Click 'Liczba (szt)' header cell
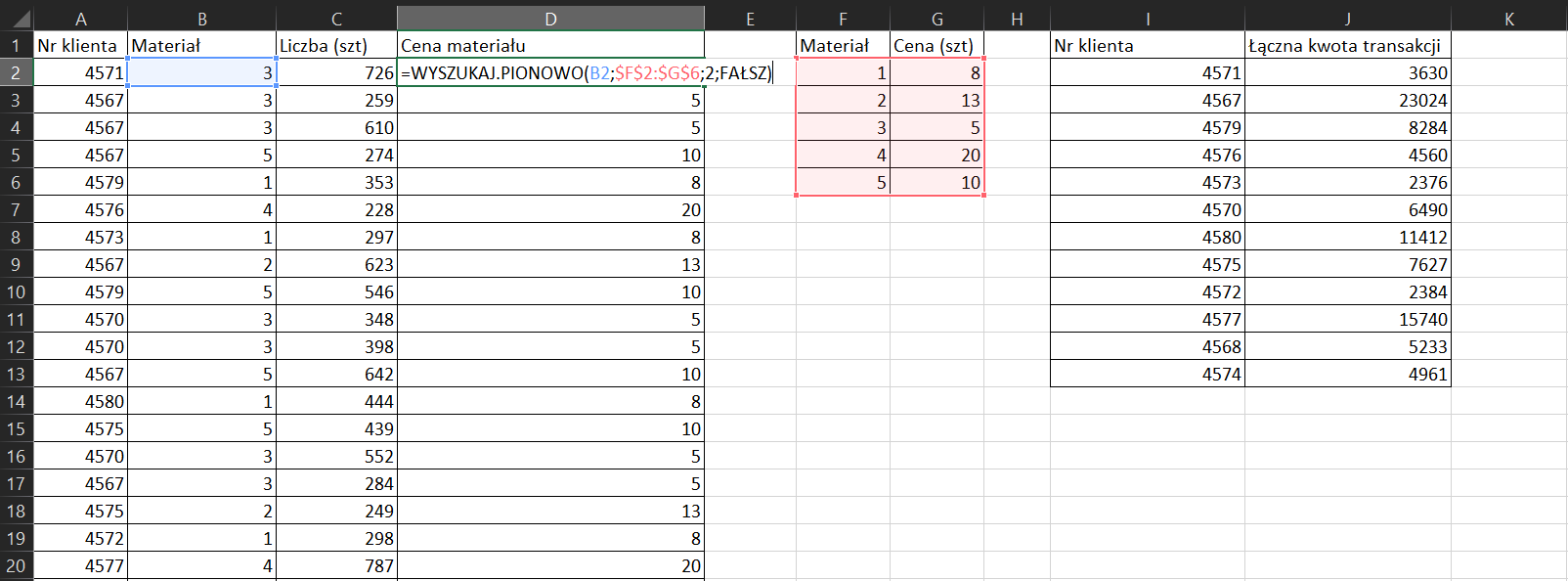The image size is (1568, 581). coord(337,45)
